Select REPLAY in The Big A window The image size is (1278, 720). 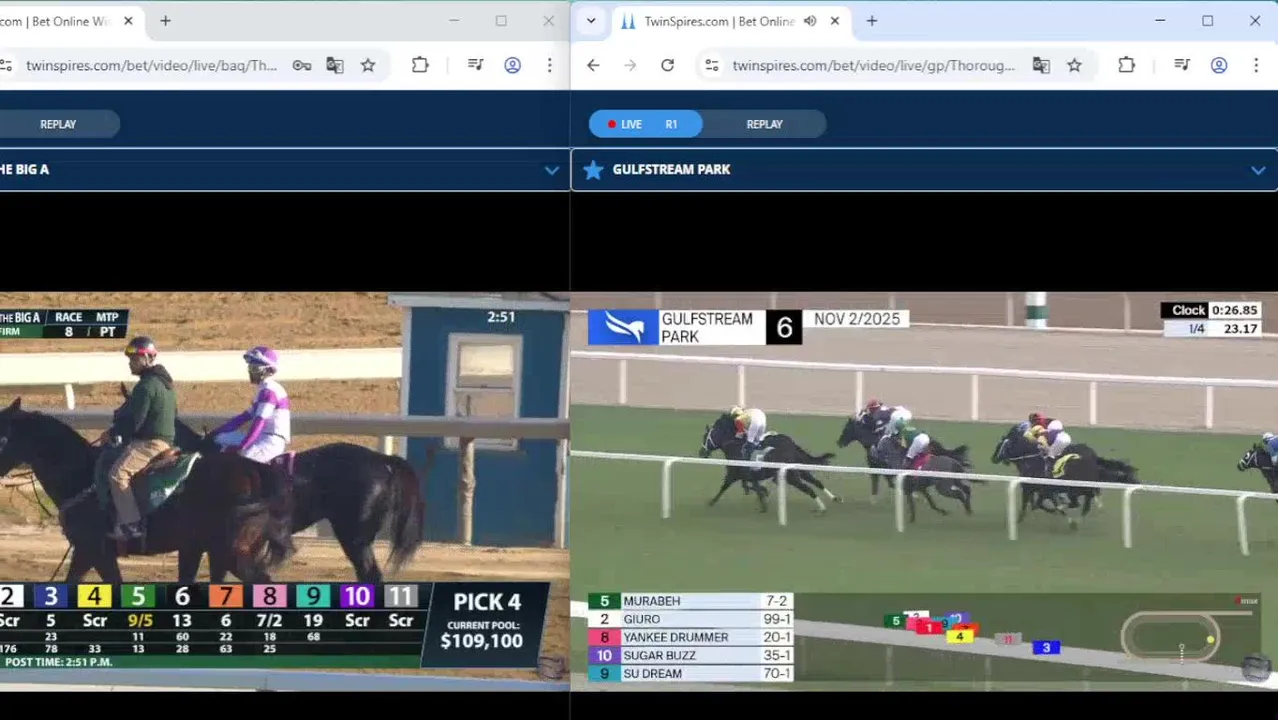coord(58,124)
